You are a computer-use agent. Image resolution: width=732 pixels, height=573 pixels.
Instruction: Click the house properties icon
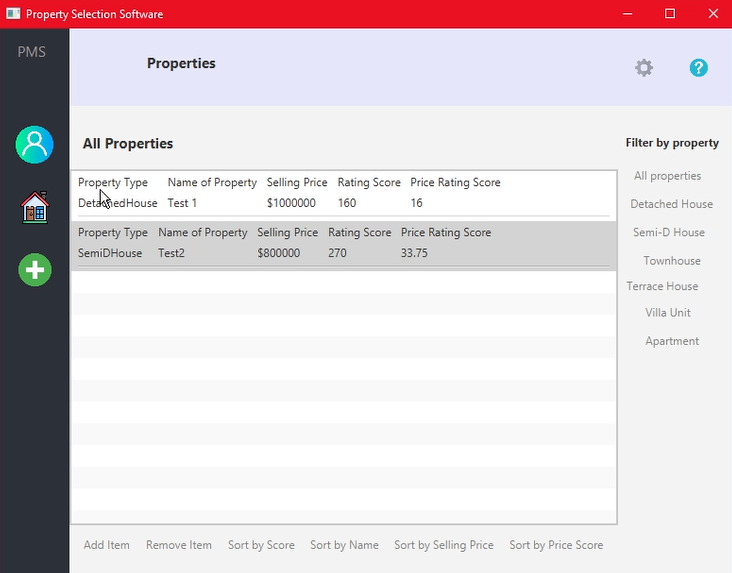click(35, 208)
